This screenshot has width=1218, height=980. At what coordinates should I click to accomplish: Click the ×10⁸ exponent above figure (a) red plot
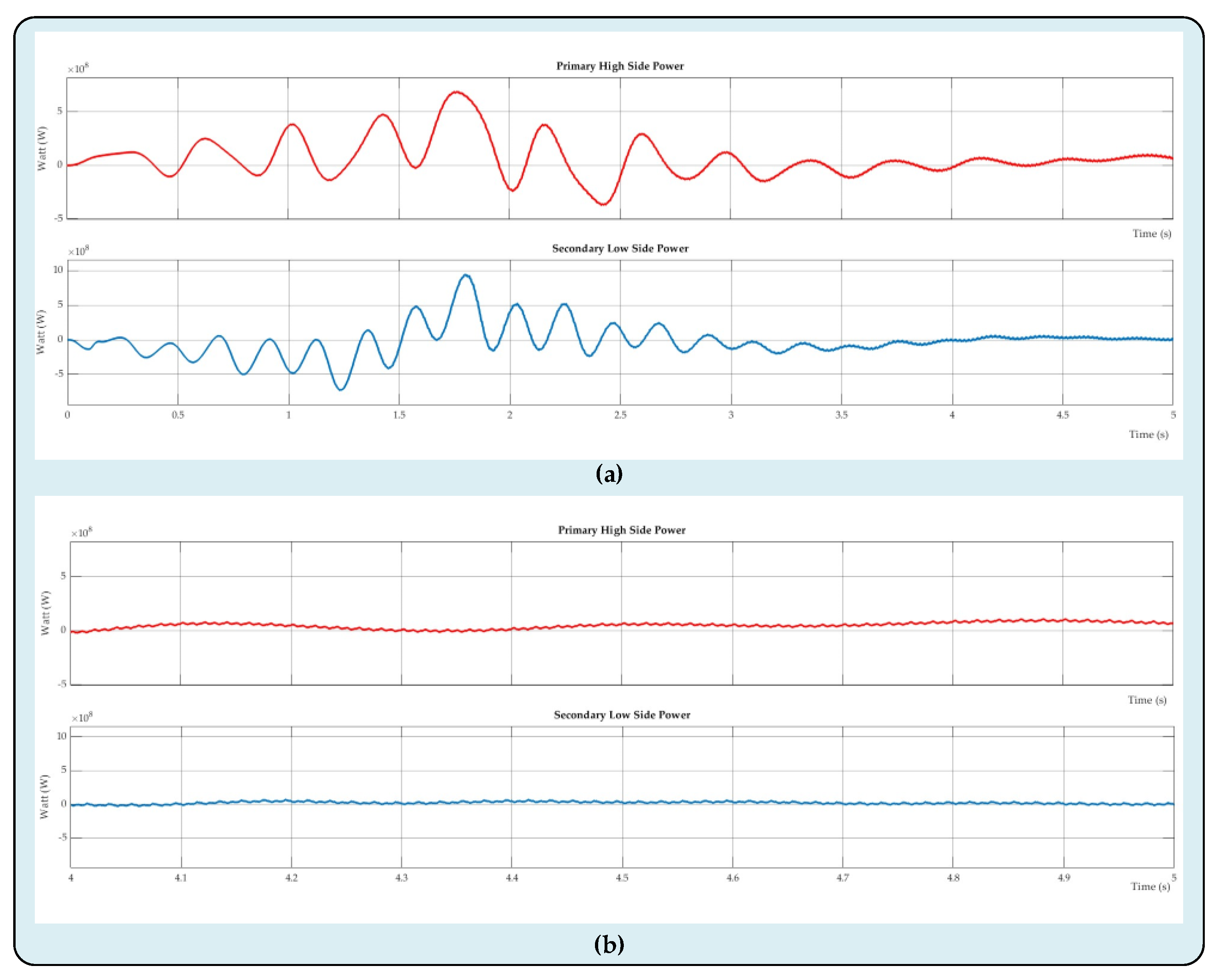pos(78,69)
